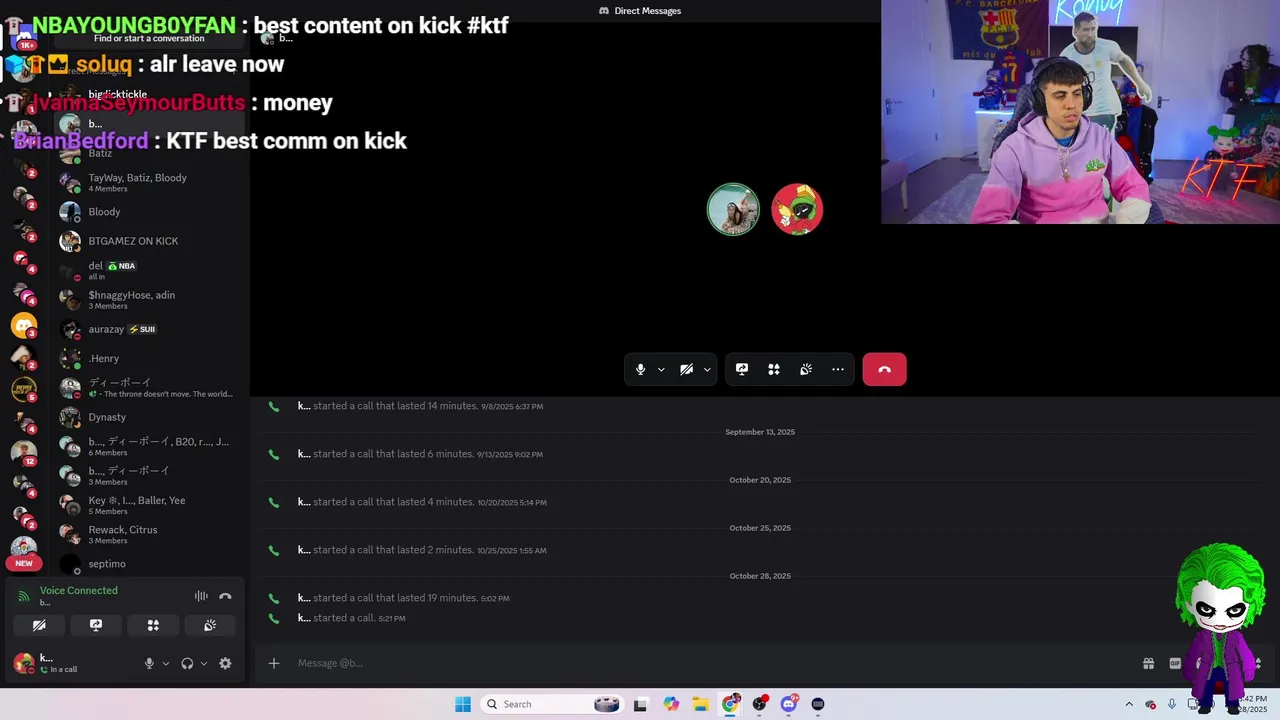The width and height of the screenshot is (1280, 720).
Task: Open the yellow Discord logo server icon
Action: (24, 325)
